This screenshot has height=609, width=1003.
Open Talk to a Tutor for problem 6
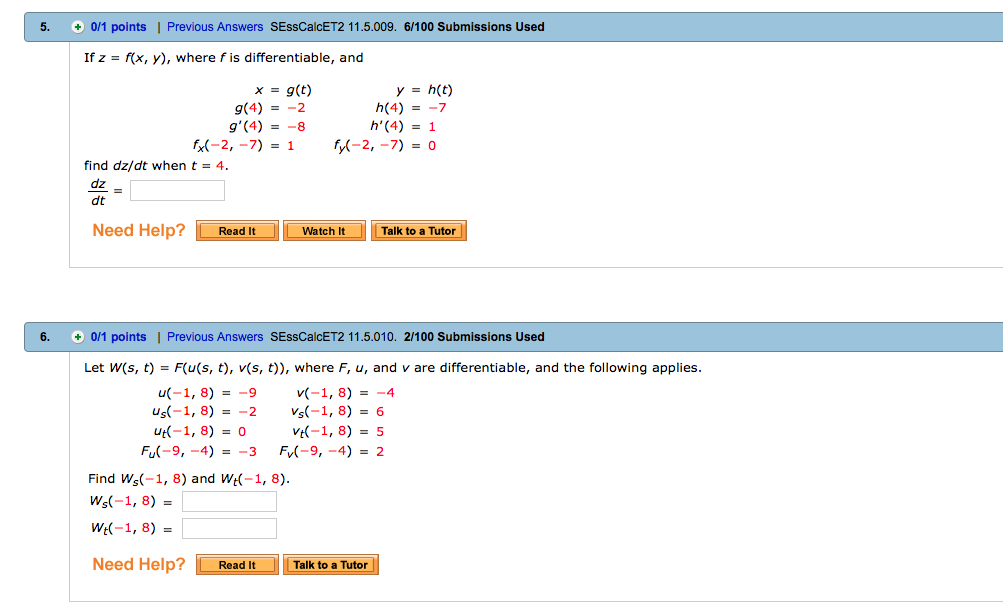331,564
